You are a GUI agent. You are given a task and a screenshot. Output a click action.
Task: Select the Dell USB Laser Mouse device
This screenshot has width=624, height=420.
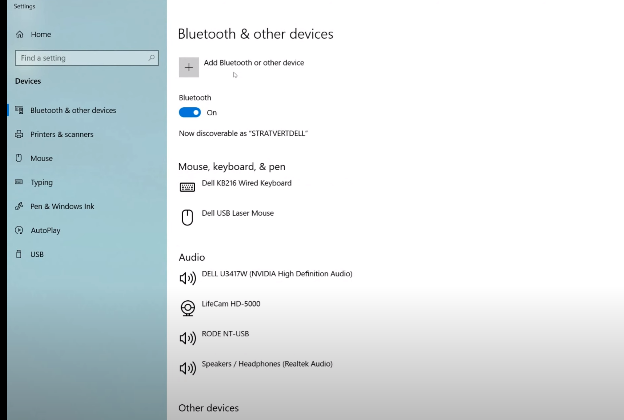238,213
